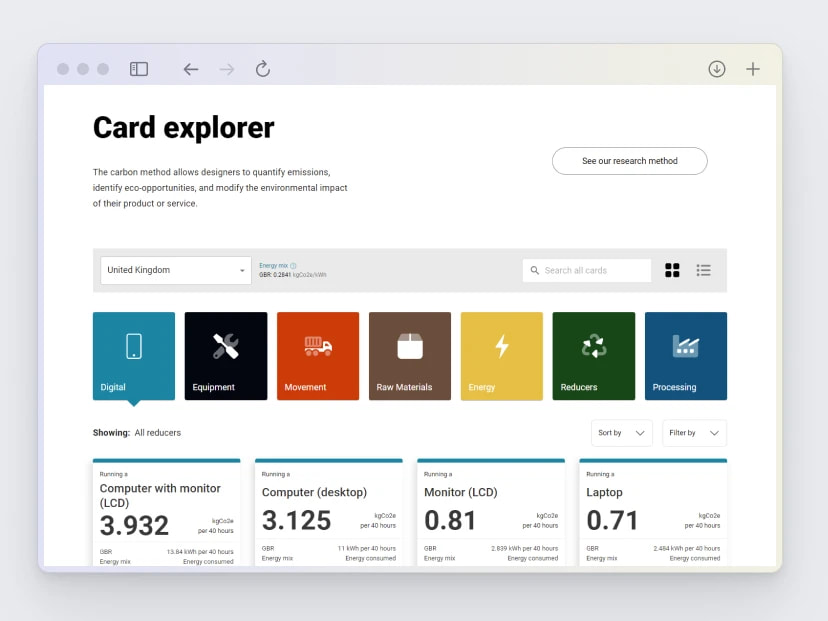Screen dimensions: 828x621
Task: Select the Processing category tile
Action: pos(686,356)
